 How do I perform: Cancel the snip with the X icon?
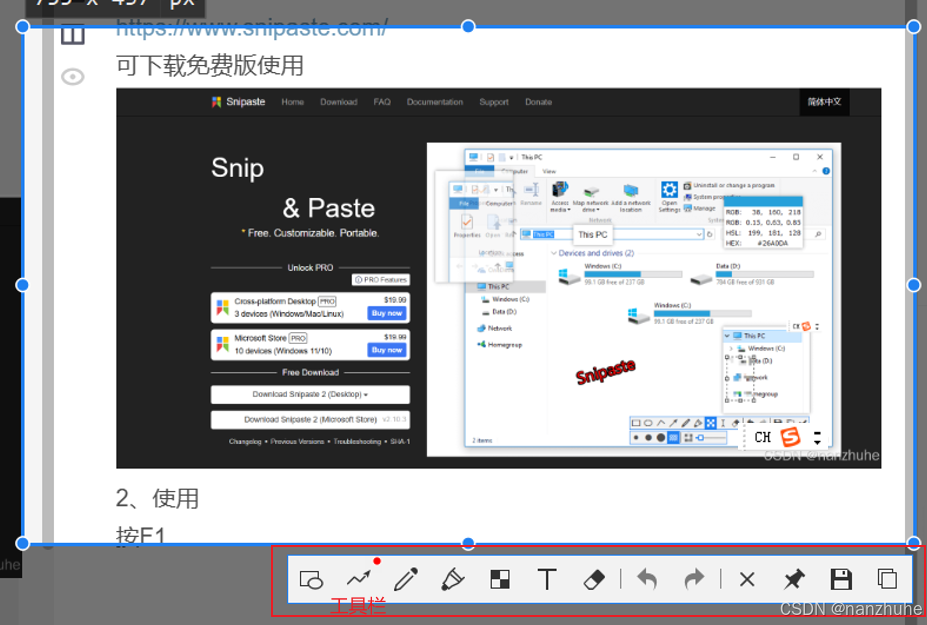[747, 579]
